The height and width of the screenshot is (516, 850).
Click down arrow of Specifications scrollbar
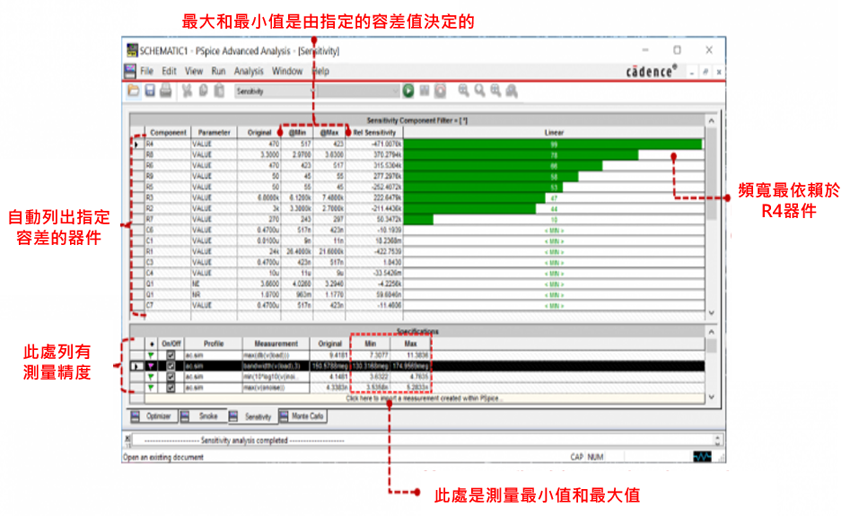[x=711, y=397]
